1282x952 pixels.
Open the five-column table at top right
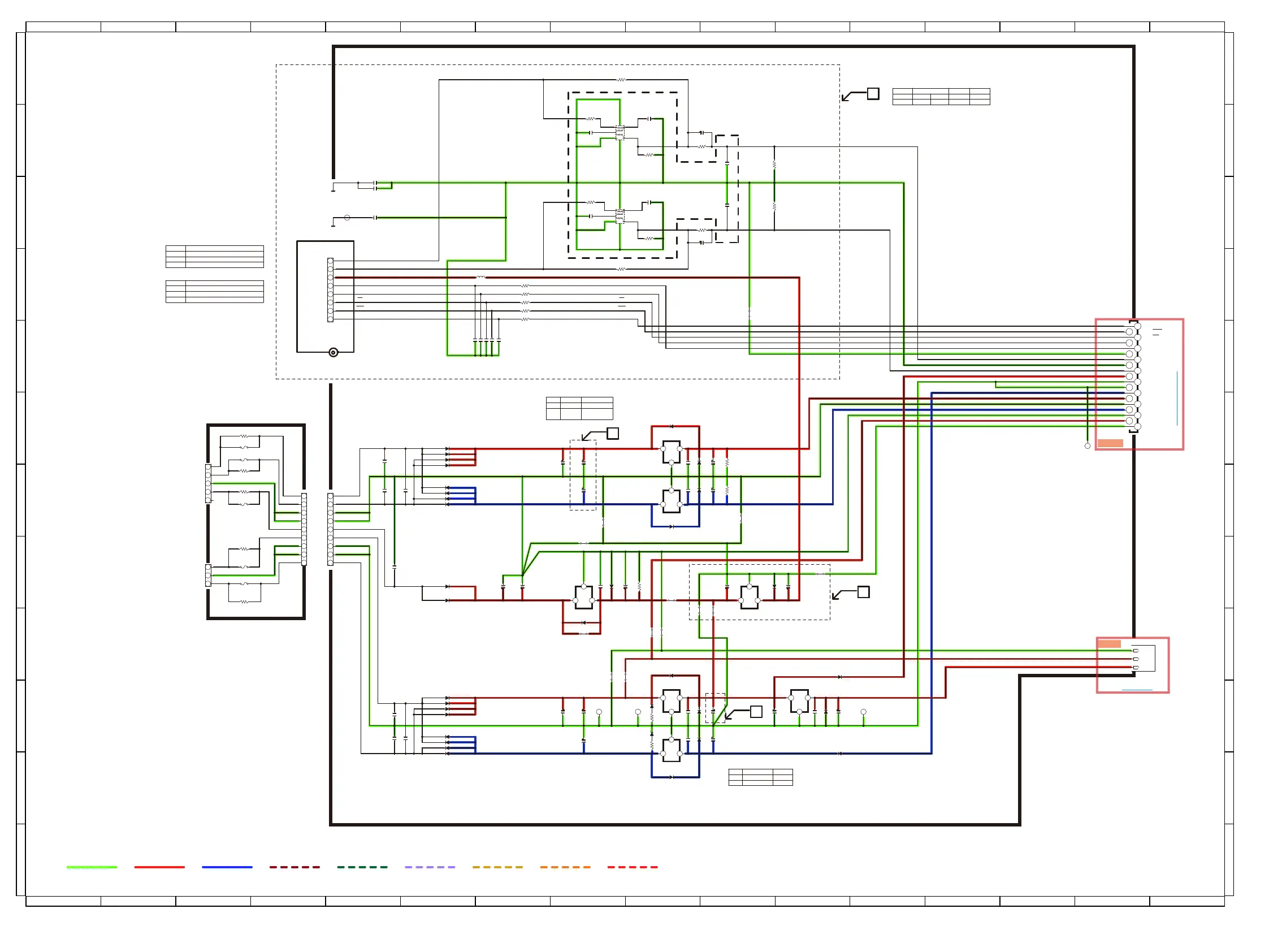(x=941, y=96)
